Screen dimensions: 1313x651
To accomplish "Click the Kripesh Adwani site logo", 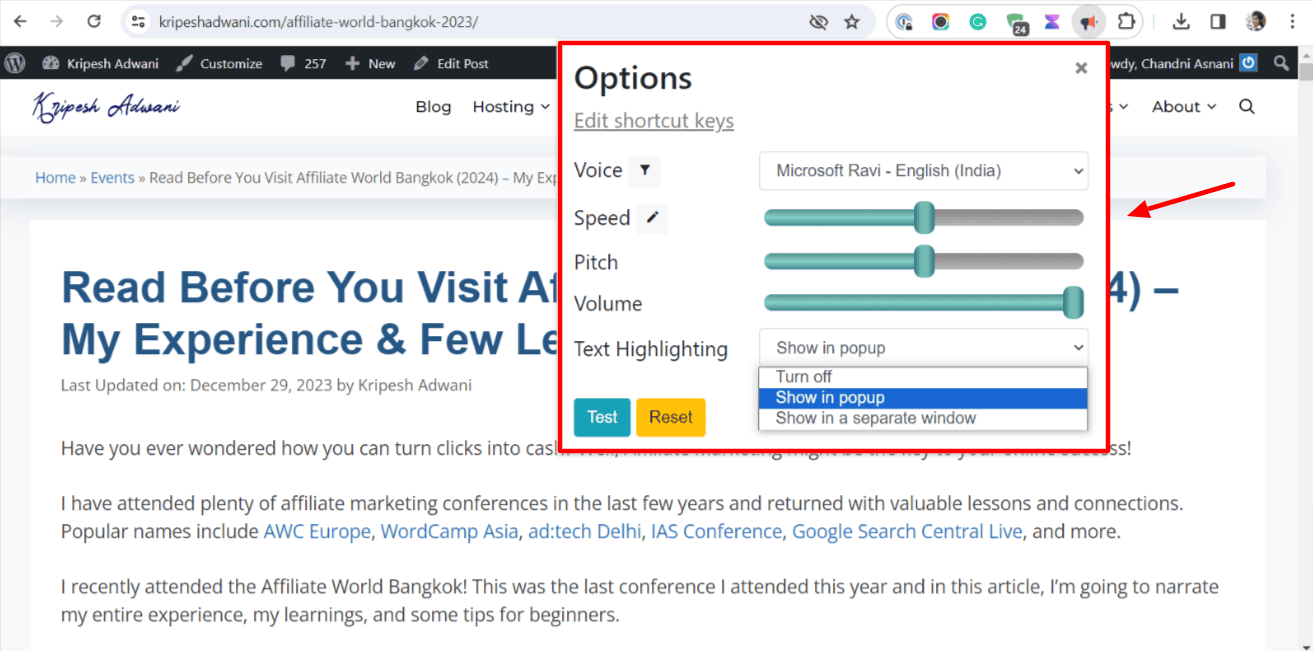I will coord(106,106).
